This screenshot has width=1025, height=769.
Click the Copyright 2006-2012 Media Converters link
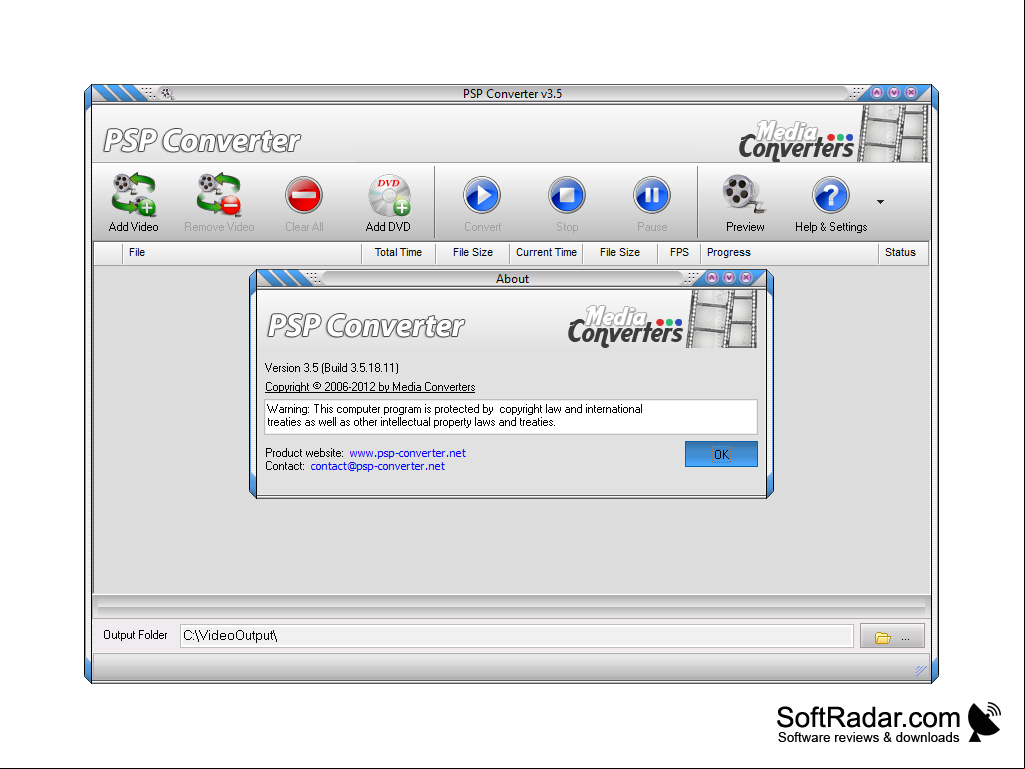point(370,386)
